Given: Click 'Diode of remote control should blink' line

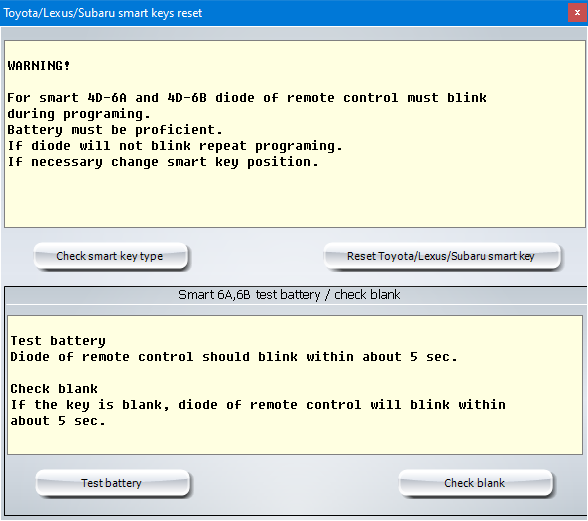Looking at the screenshot, I should point(234,357).
